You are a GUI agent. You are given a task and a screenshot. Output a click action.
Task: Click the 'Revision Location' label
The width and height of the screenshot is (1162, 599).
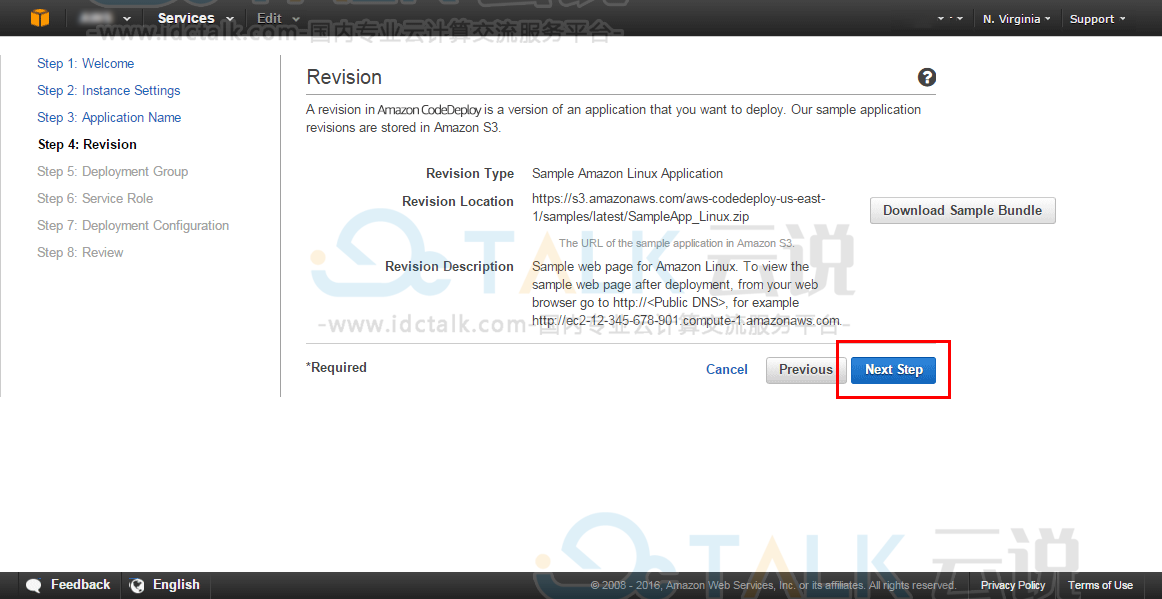pyautogui.click(x=458, y=201)
